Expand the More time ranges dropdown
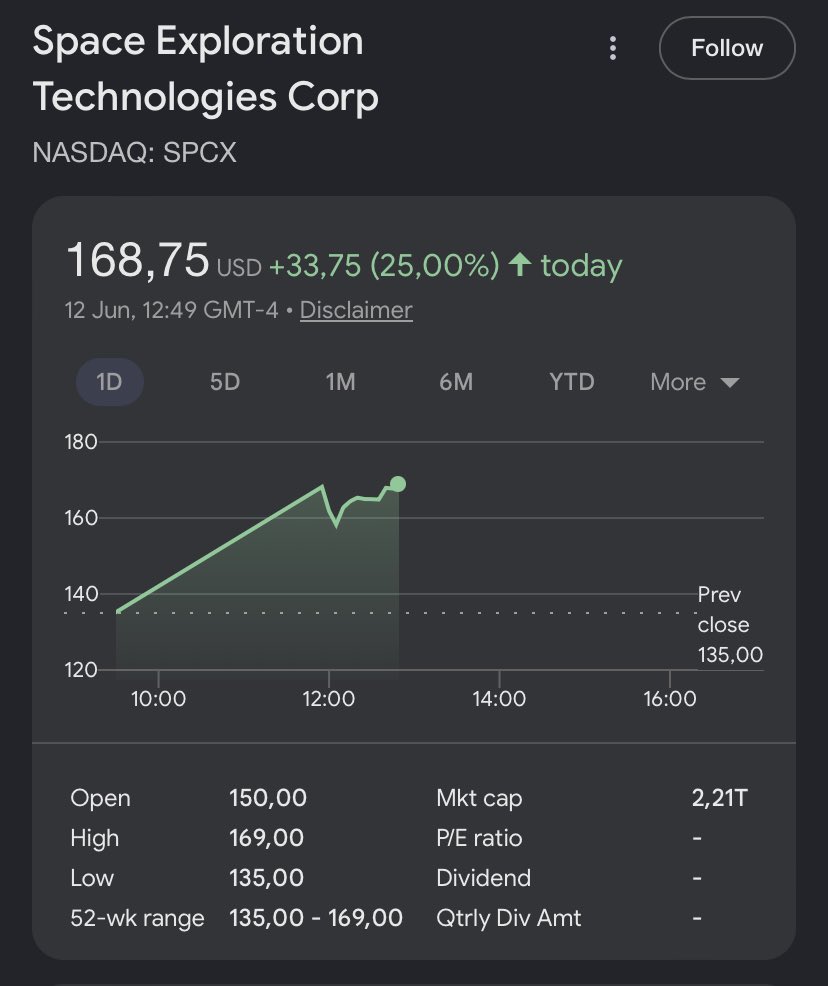 pos(694,382)
